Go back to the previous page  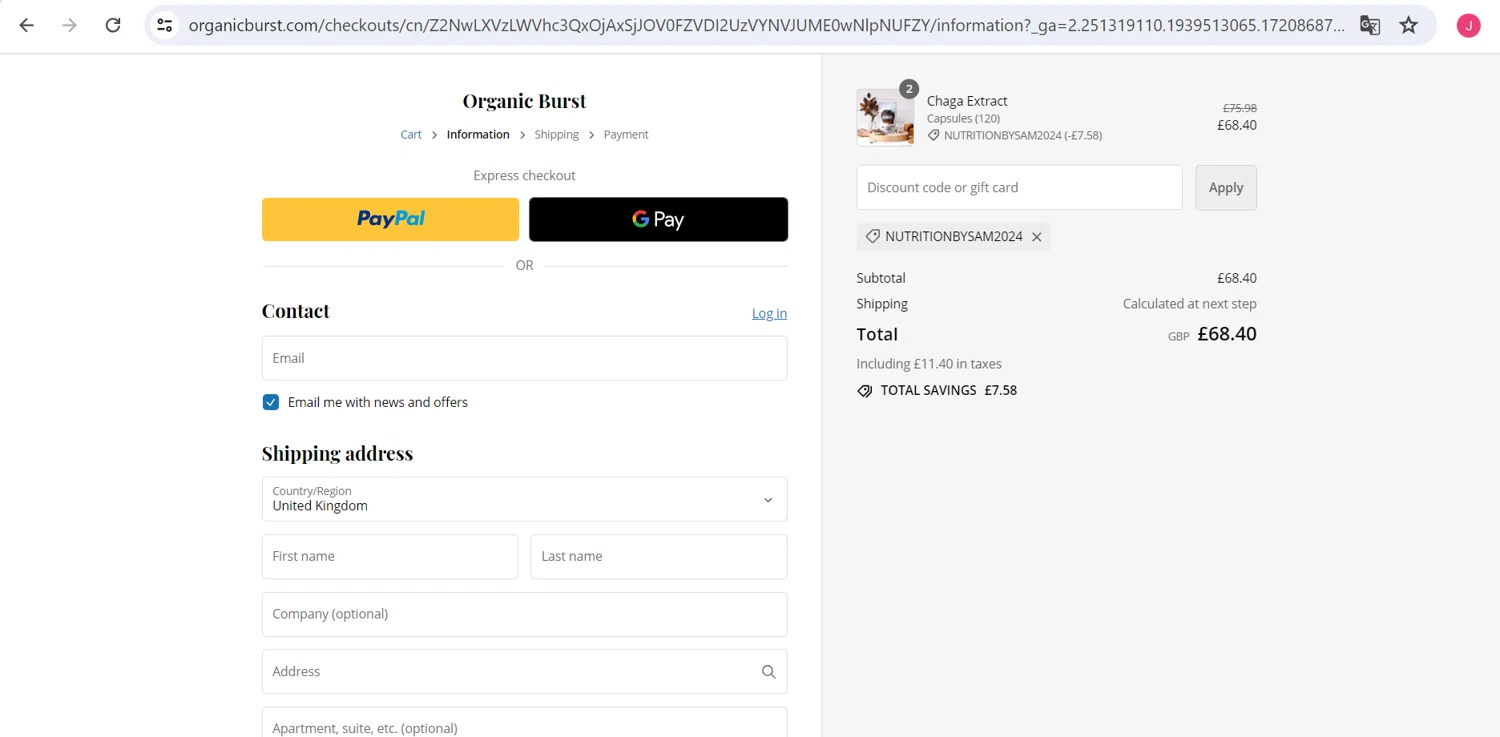click(x=27, y=25)
